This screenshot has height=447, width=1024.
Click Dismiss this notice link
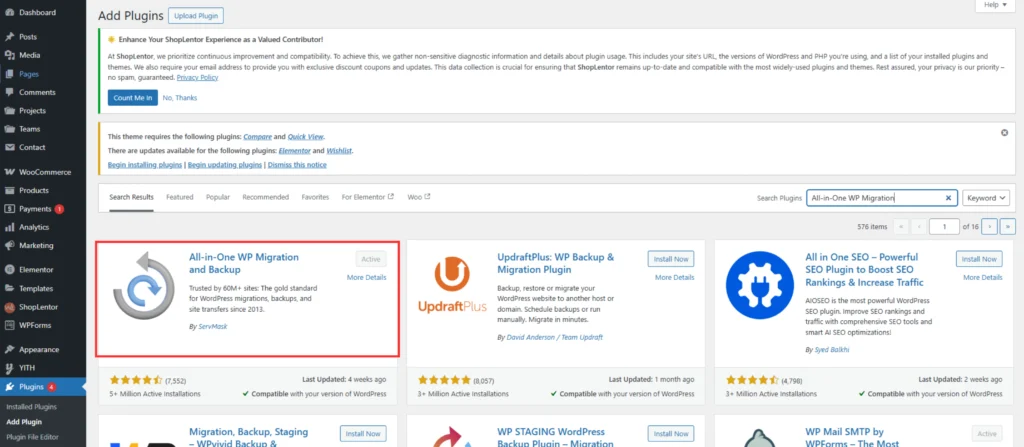point(297,165)
